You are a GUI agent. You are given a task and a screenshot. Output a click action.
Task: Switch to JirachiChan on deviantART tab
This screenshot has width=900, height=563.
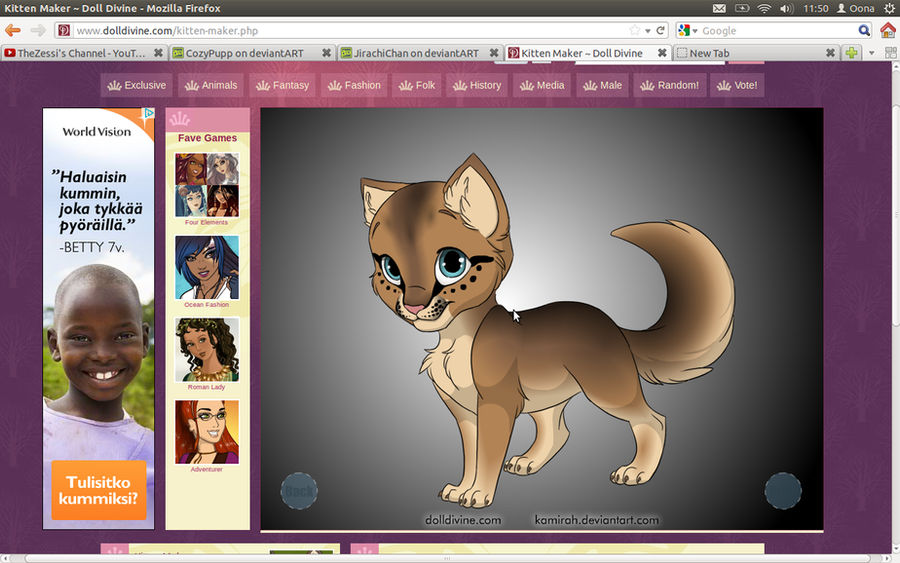coord(420,53)
